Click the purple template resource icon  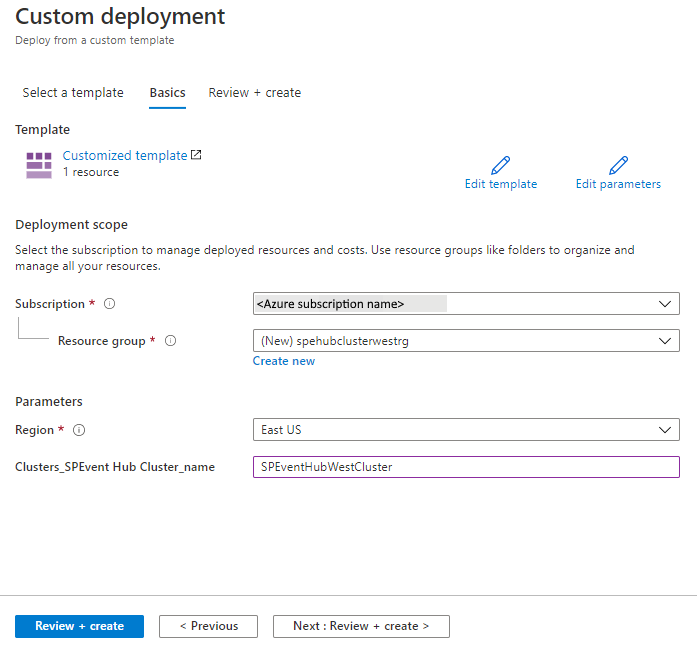39,165
